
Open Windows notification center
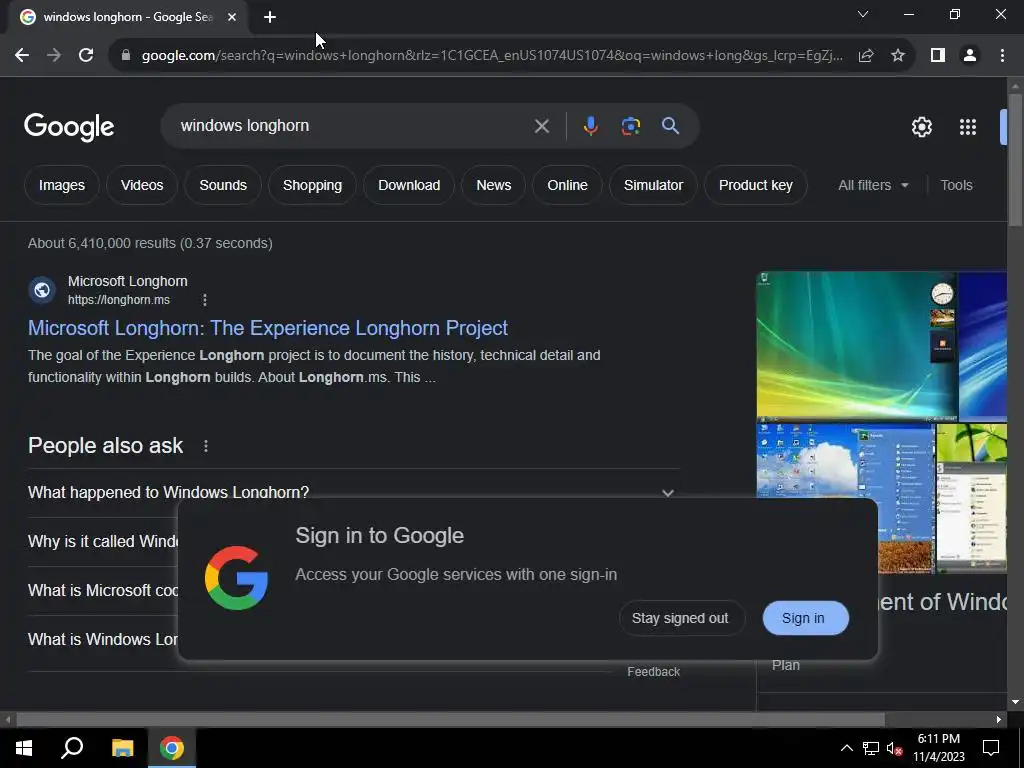coord(991,748)
